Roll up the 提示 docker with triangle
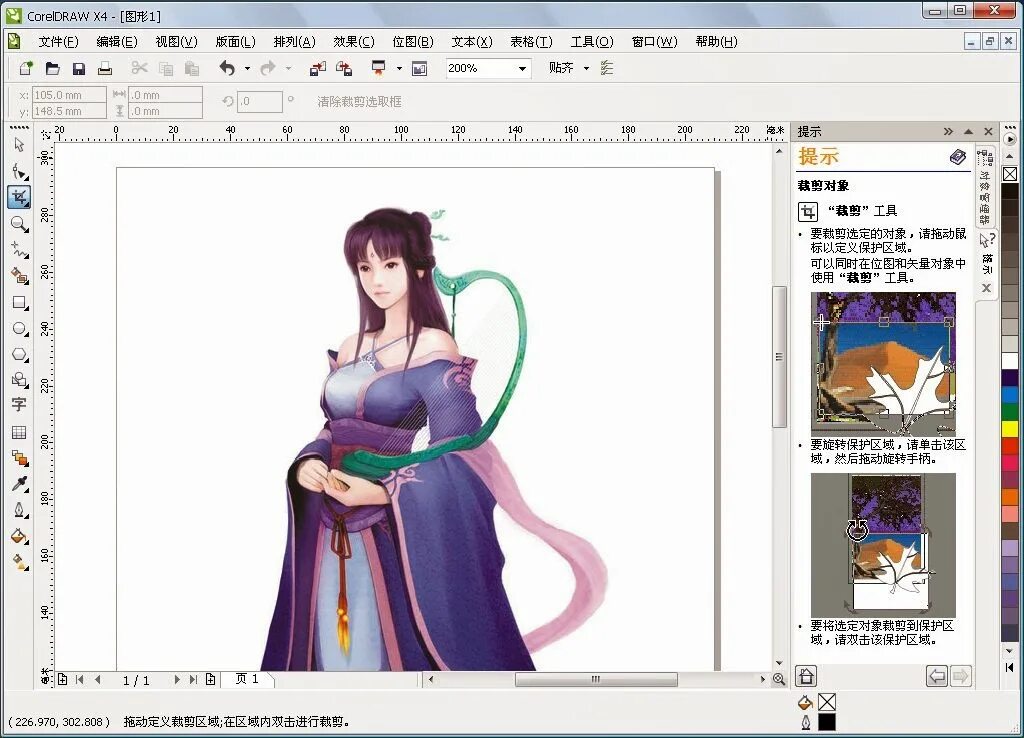Viewport: 1024px width, 738px height. pos(968,131)
